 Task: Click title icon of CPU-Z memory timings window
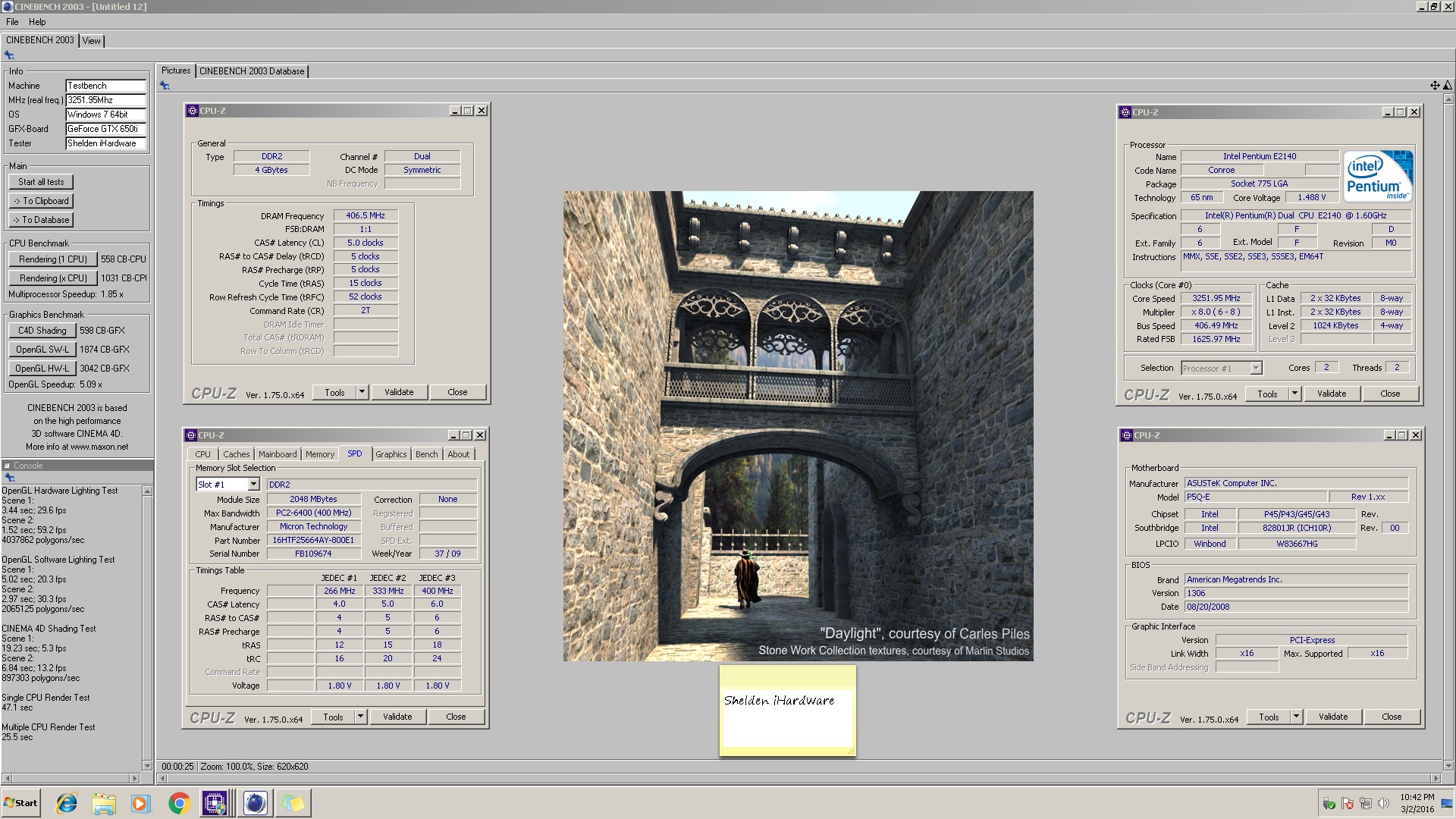[192, 111]
